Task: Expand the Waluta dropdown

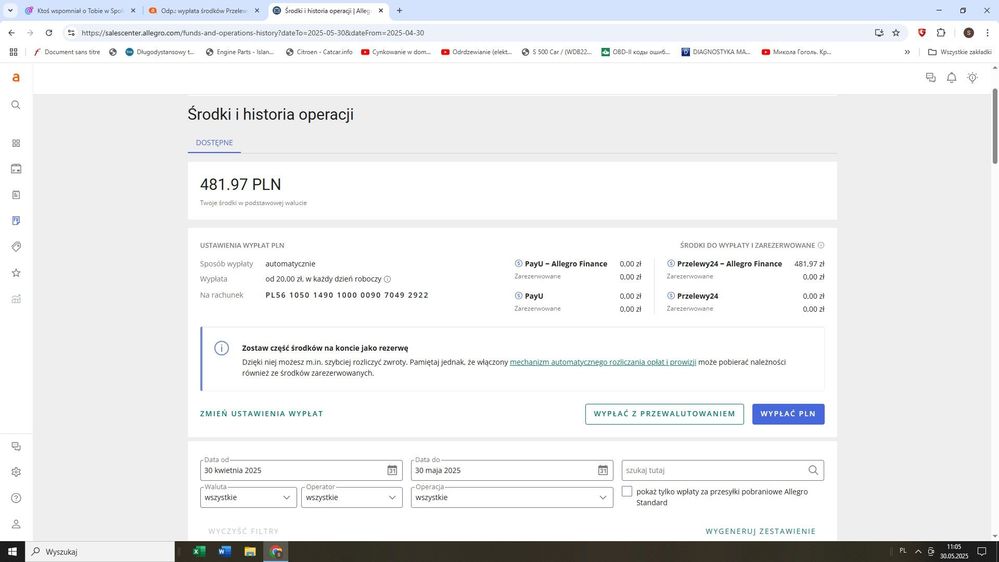Action: tap(248, 498)
